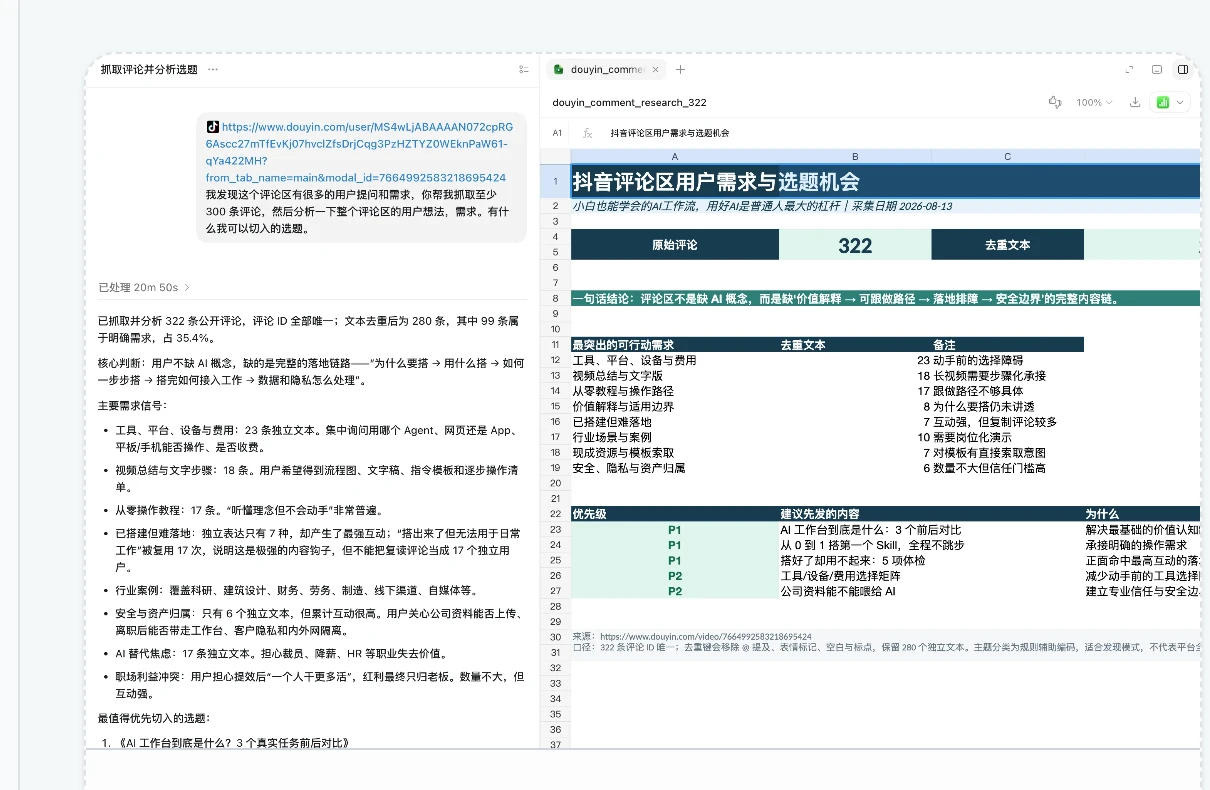
Task: Open the three-dot menu beside 抓取评论并分析选题
Action: pos(213,70)
